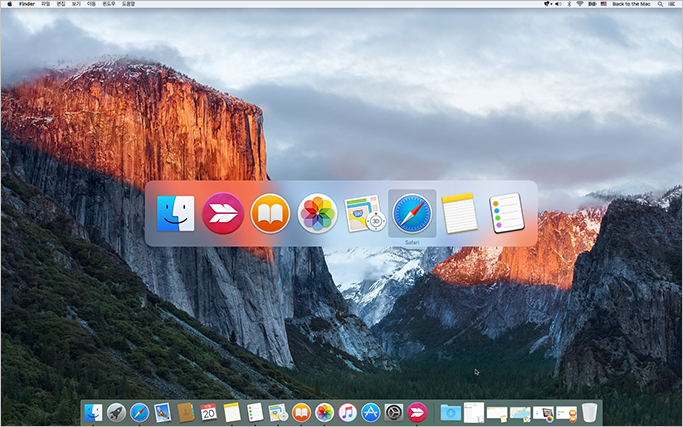Screen dimensions: 683x427
Task: Restore minimized white document window in Dock
Action: 474,412
